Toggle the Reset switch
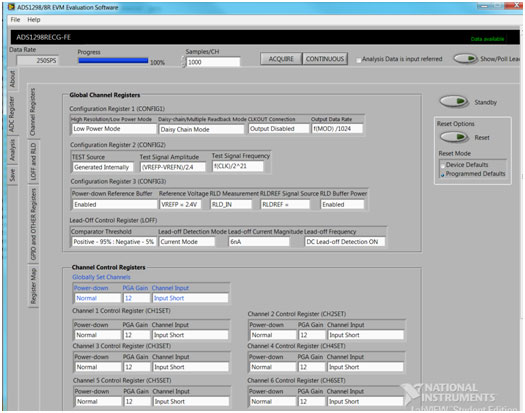525x413 pixels. [453, 137]
